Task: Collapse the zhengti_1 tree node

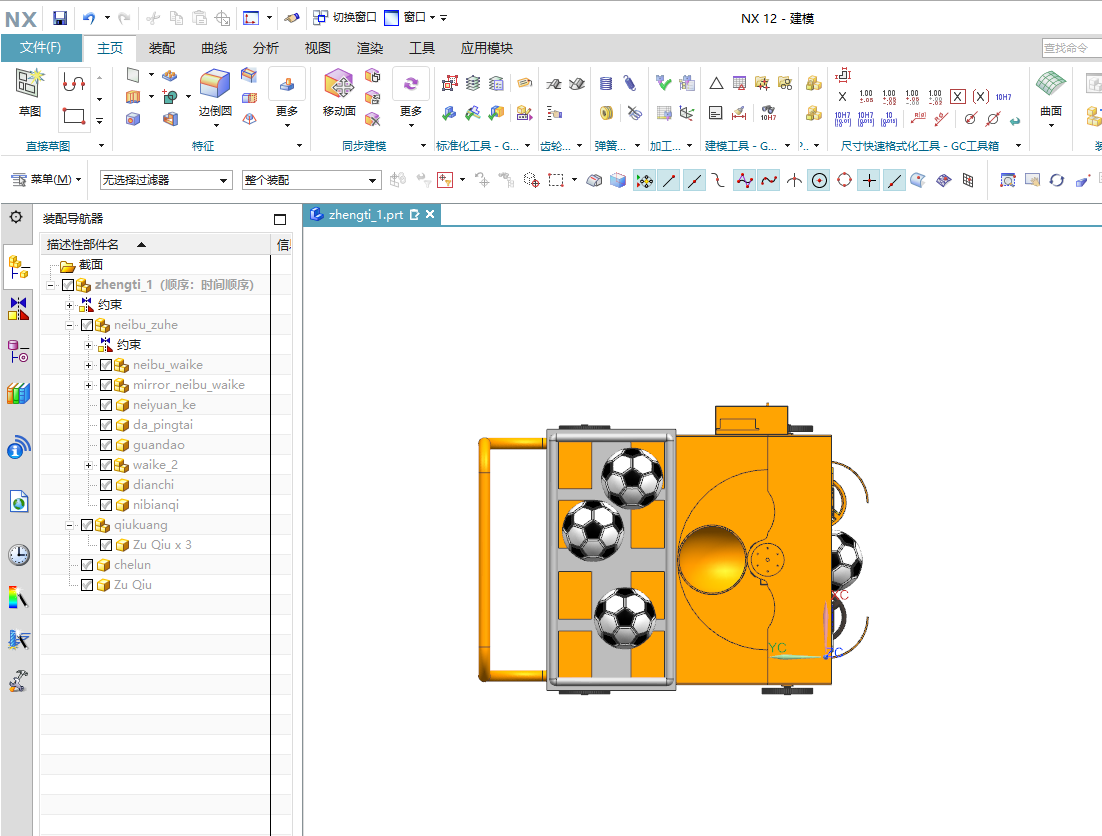Action: click(x=50, y=285)
